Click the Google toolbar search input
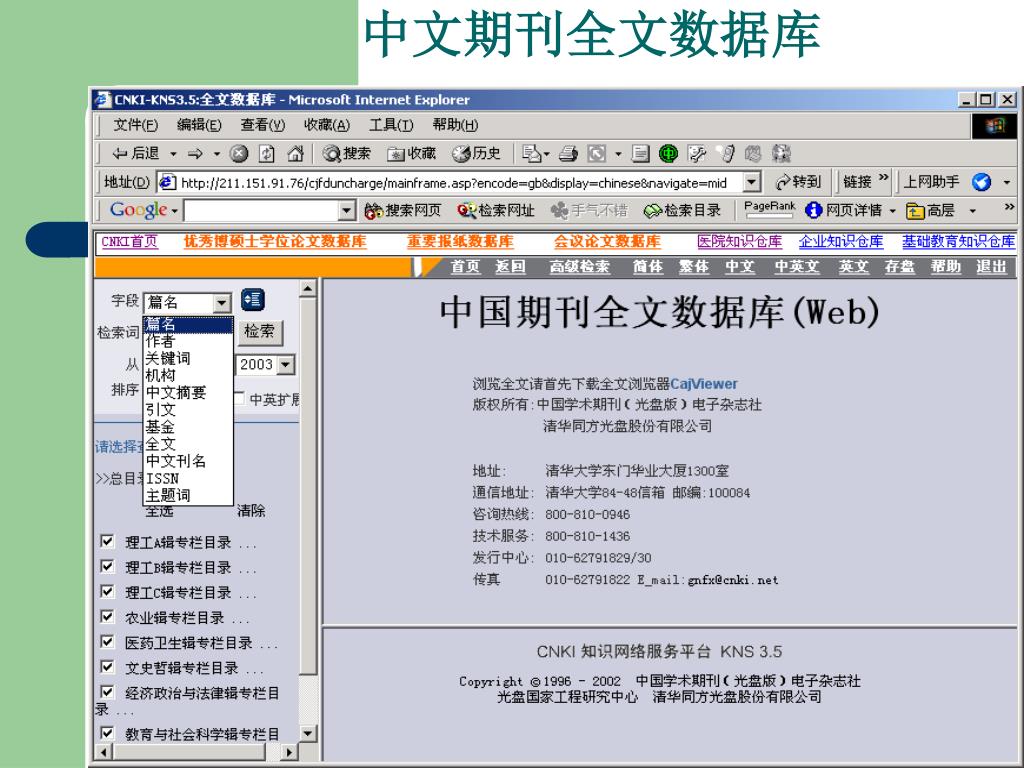1024x768 pixels. pyautogui.click(x=261, y=210)
